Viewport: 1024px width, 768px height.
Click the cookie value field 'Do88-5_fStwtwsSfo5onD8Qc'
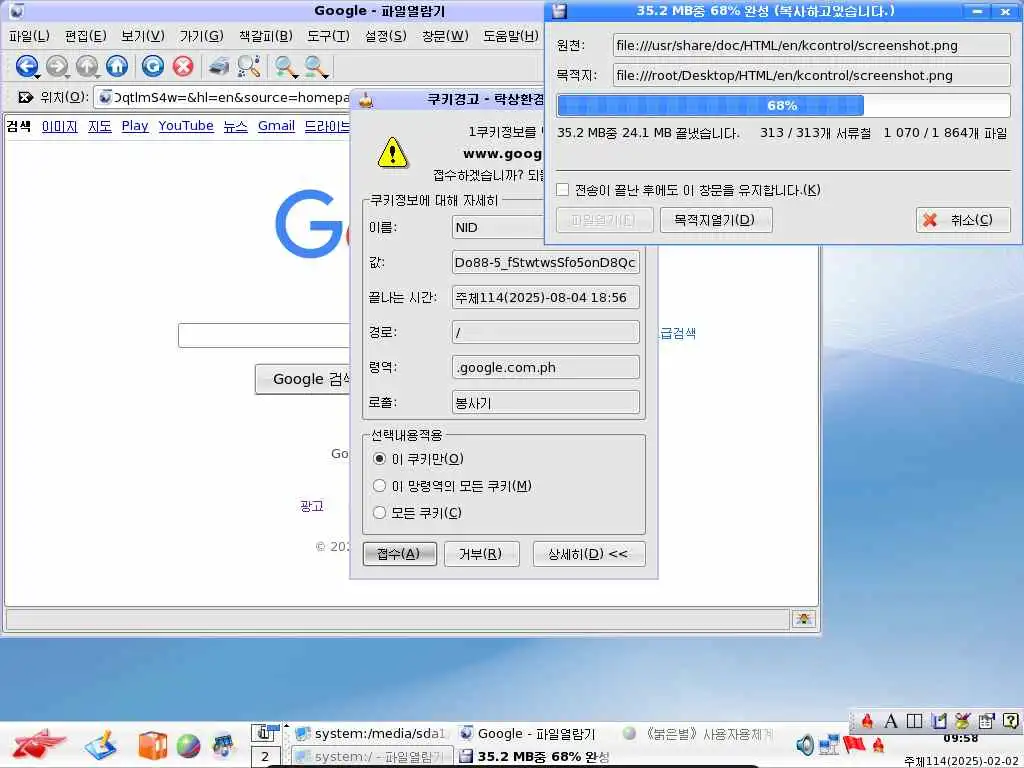[545, 263]
